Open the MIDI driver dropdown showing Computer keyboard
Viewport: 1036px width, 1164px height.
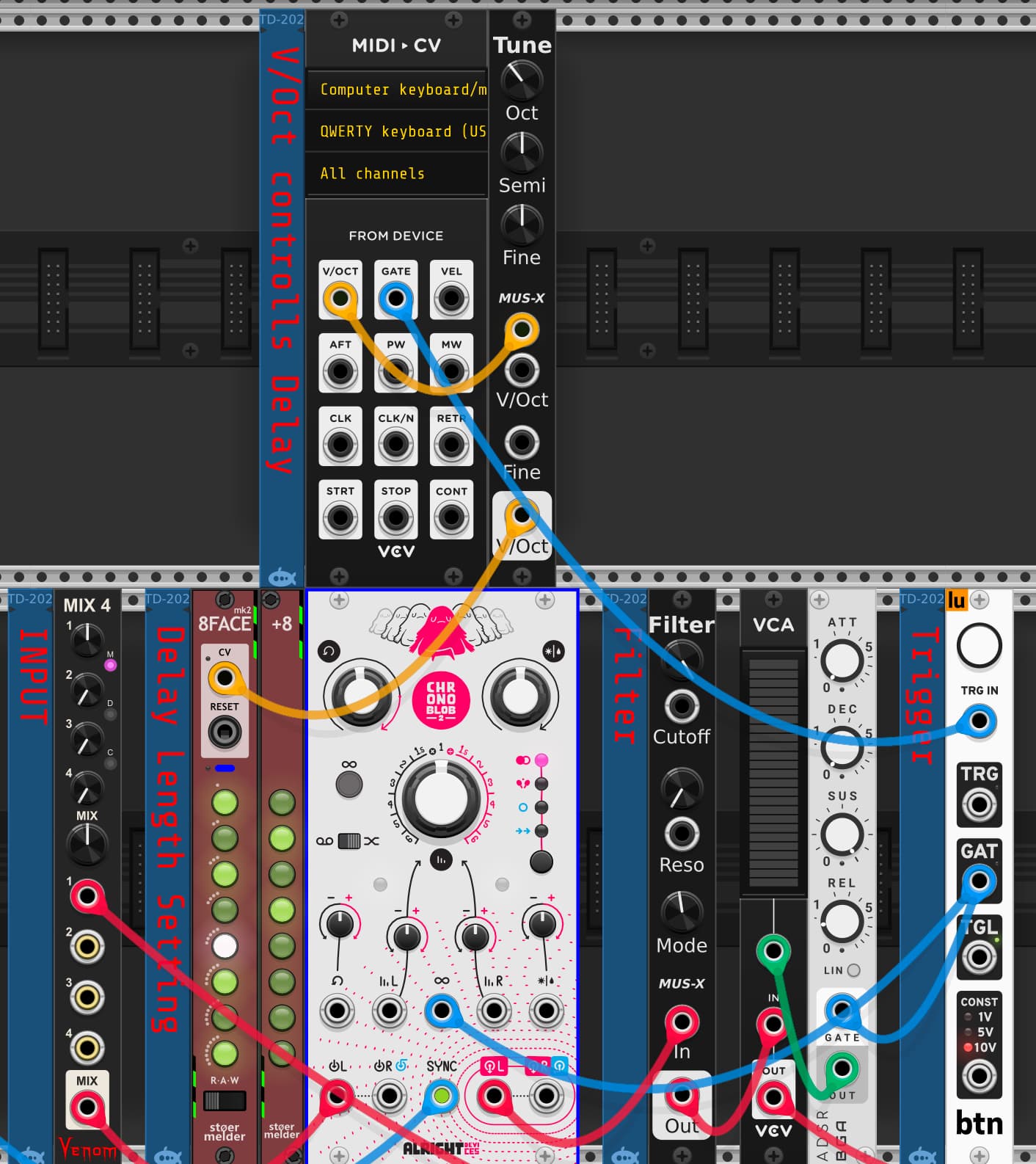pyautogui.click(x=396, y=90)
